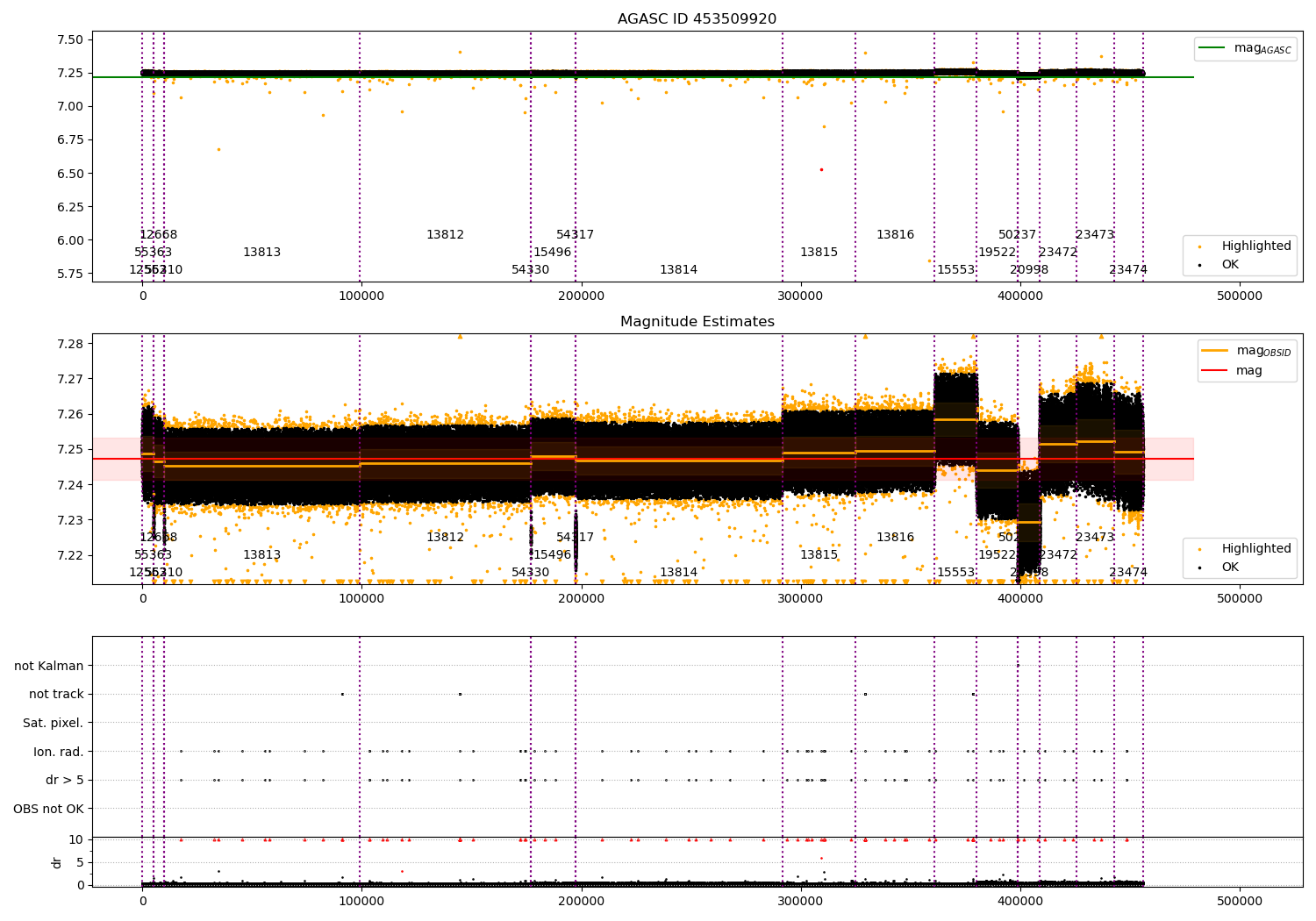Click the plot title AGASC ID 453509920
Image resolution: width=1316 pixels, height=921 pixels.
[x=697, y=19]
